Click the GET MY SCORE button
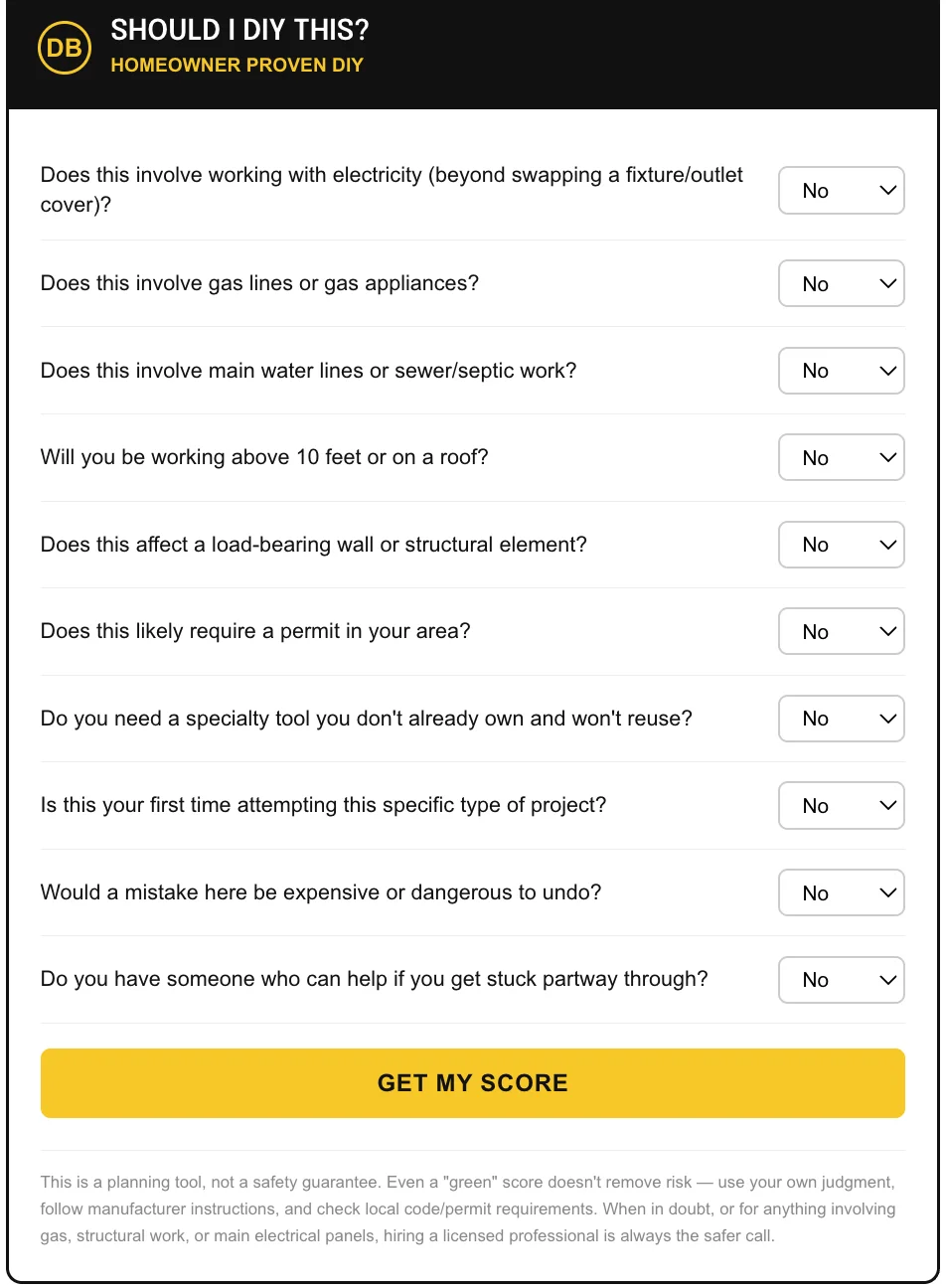This screenshot has height=1288, width=946. [473, 1083]
